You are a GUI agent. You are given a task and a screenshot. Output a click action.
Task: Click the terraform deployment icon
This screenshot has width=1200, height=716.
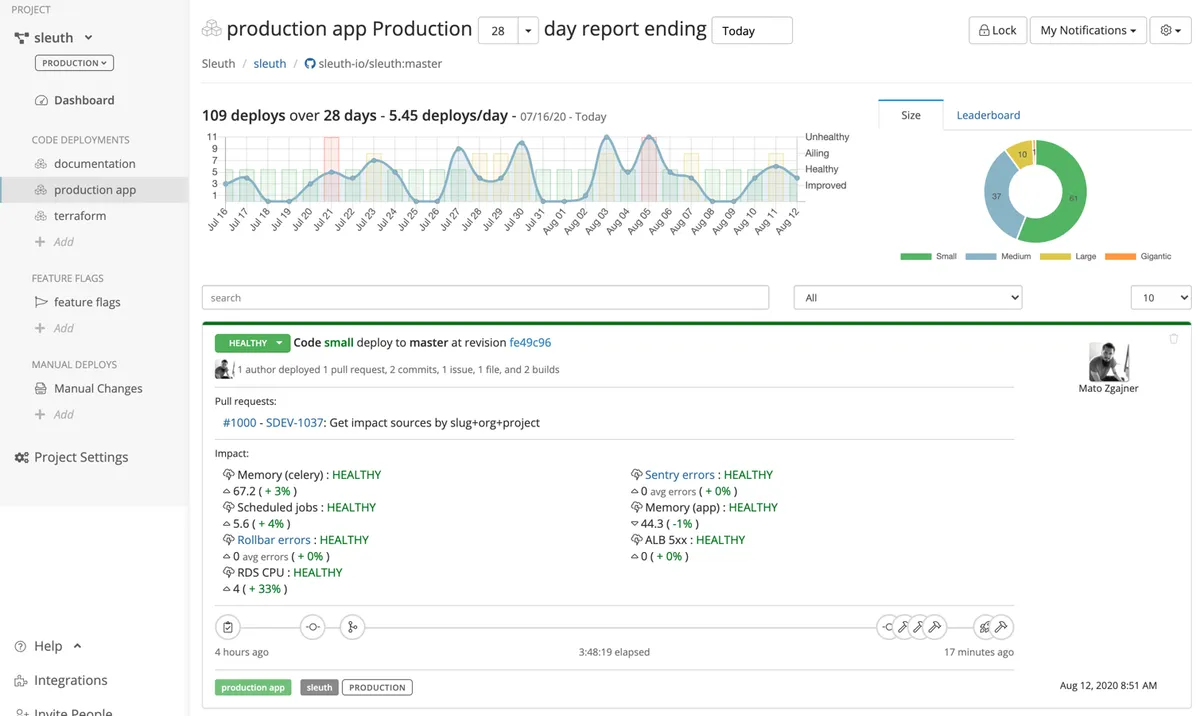click(x=41, y=216)
